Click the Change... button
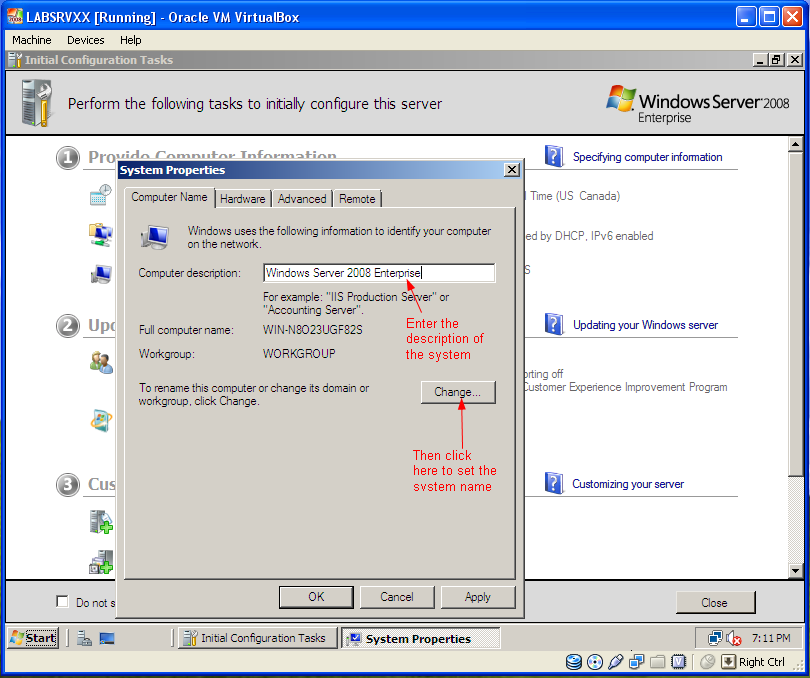The height and width of the screenshot is (678, 810). point(458,392)
